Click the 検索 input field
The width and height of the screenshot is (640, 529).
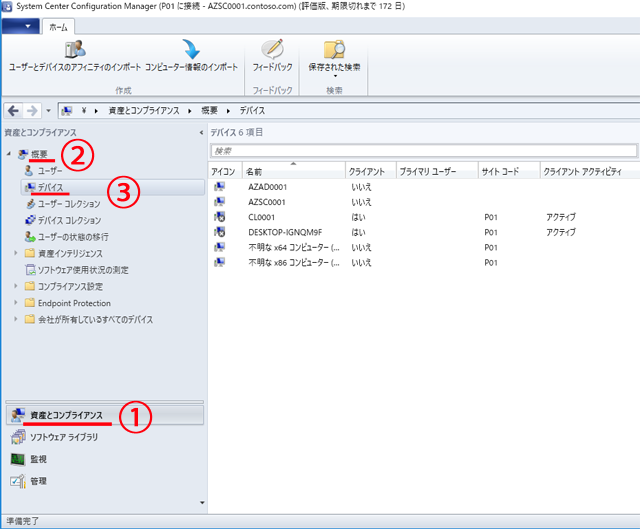tap(423, 151)
